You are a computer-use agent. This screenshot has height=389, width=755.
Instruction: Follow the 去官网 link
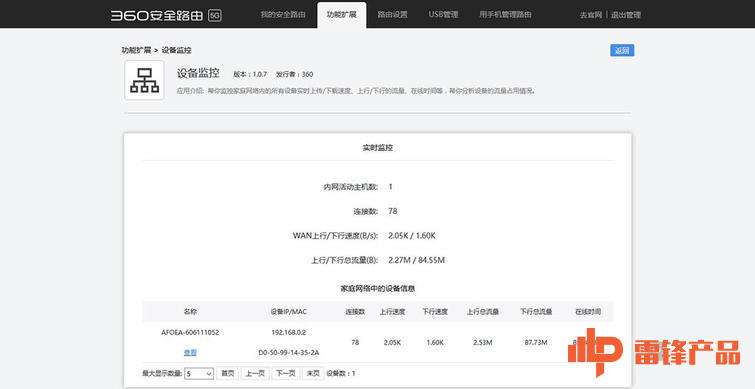click(591, 15)
